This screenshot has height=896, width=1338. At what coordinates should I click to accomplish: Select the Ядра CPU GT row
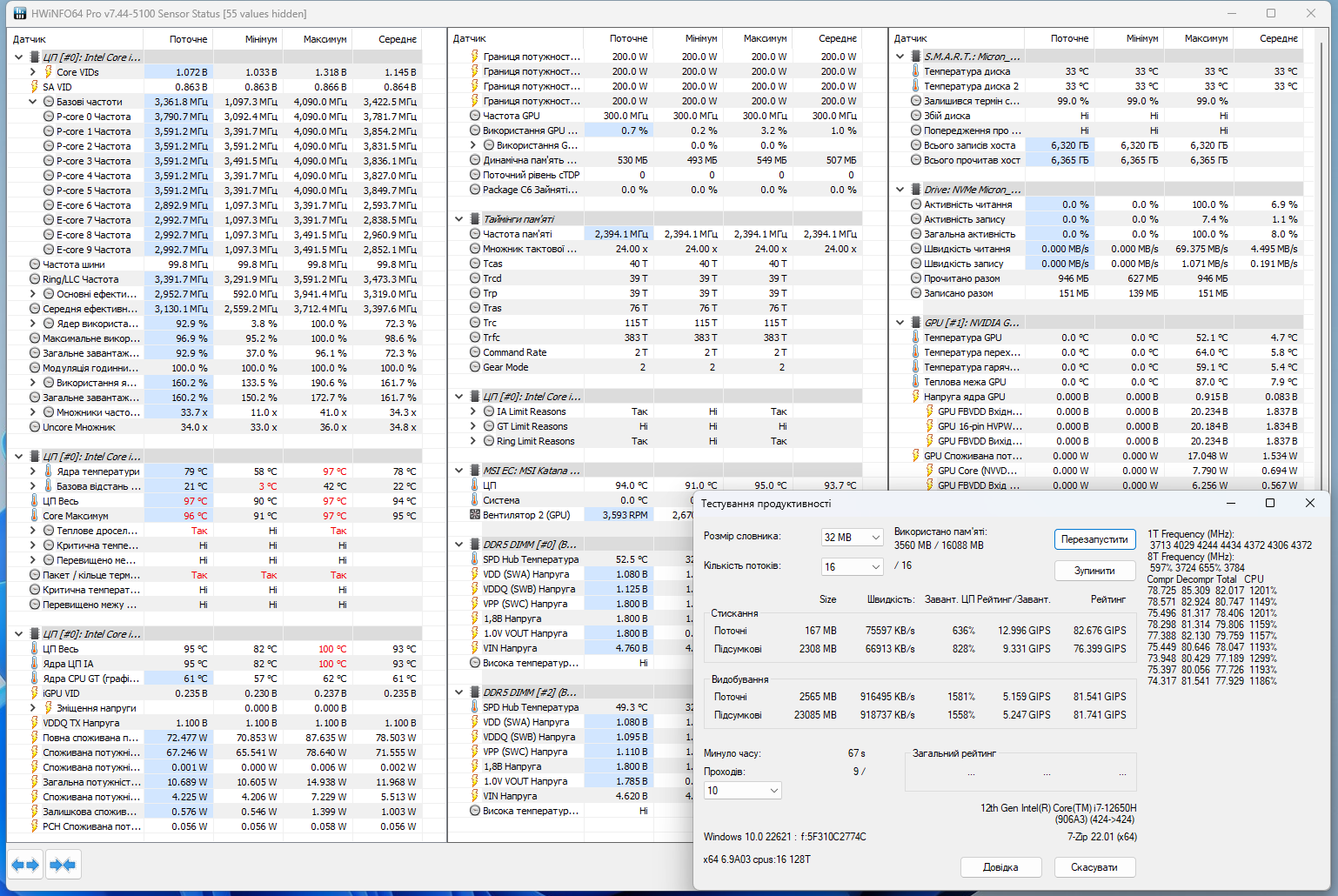tap(215, 679)
